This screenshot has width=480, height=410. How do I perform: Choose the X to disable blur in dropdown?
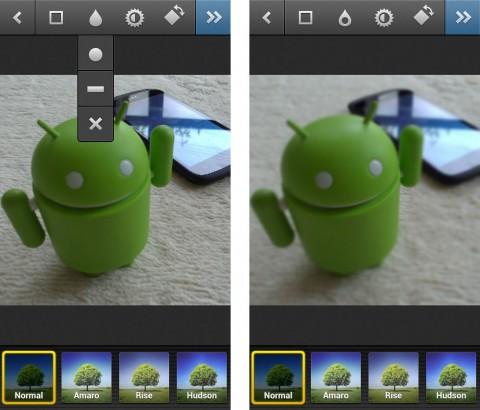96,124
